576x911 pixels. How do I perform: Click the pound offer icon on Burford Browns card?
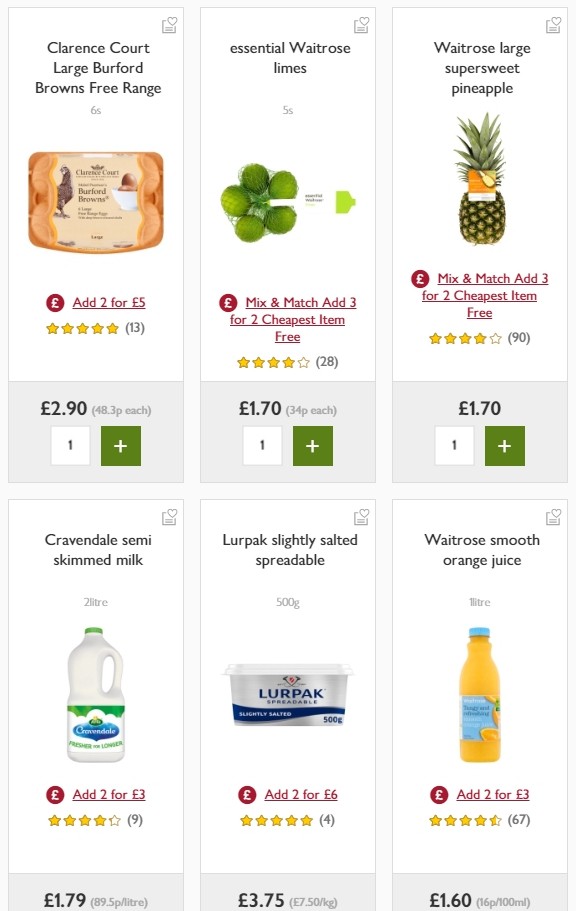point(53,302)
